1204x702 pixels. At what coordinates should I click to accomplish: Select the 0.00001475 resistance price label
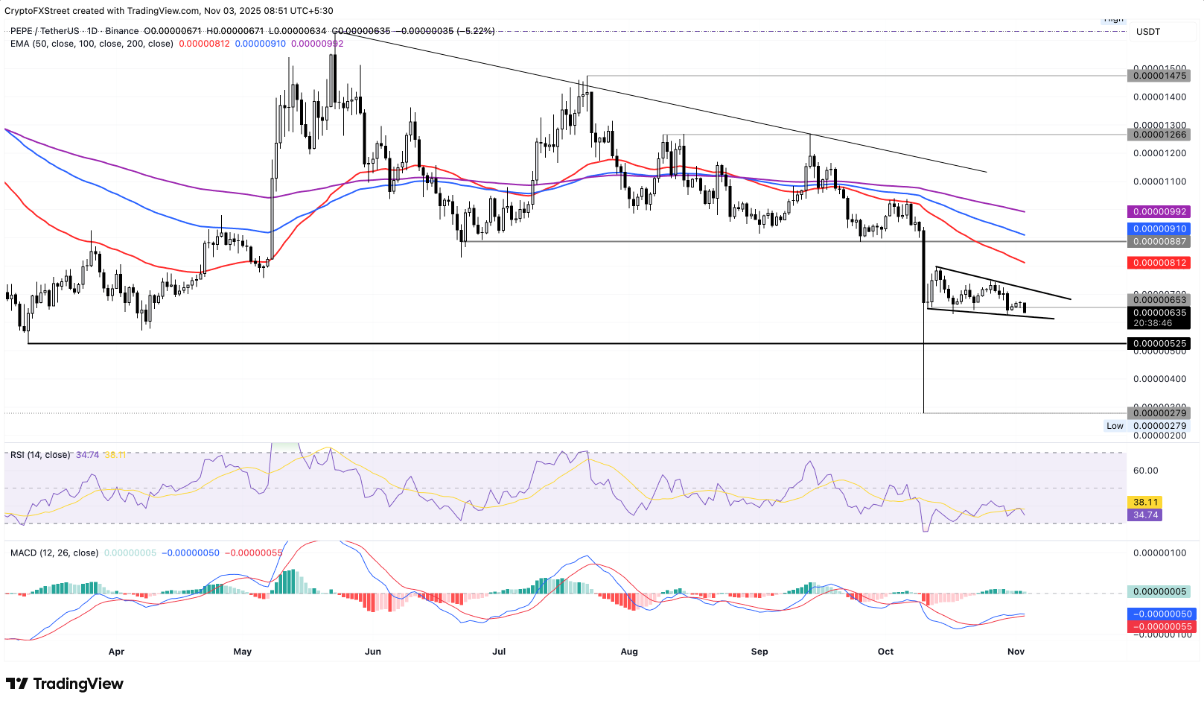tap(1157, 76)
